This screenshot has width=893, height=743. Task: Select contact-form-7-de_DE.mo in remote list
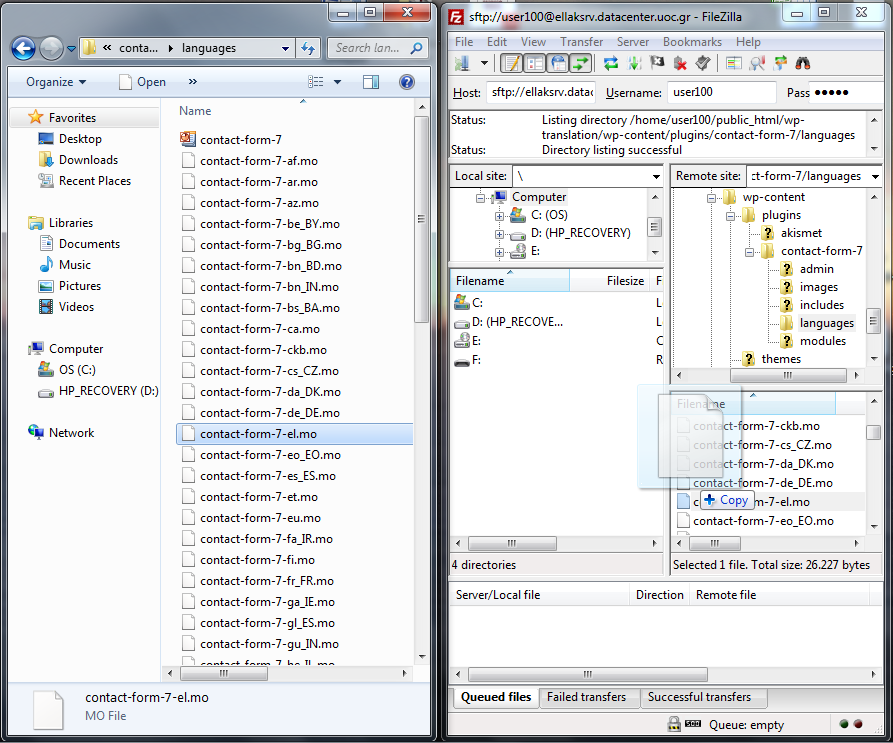coord(763,482)
